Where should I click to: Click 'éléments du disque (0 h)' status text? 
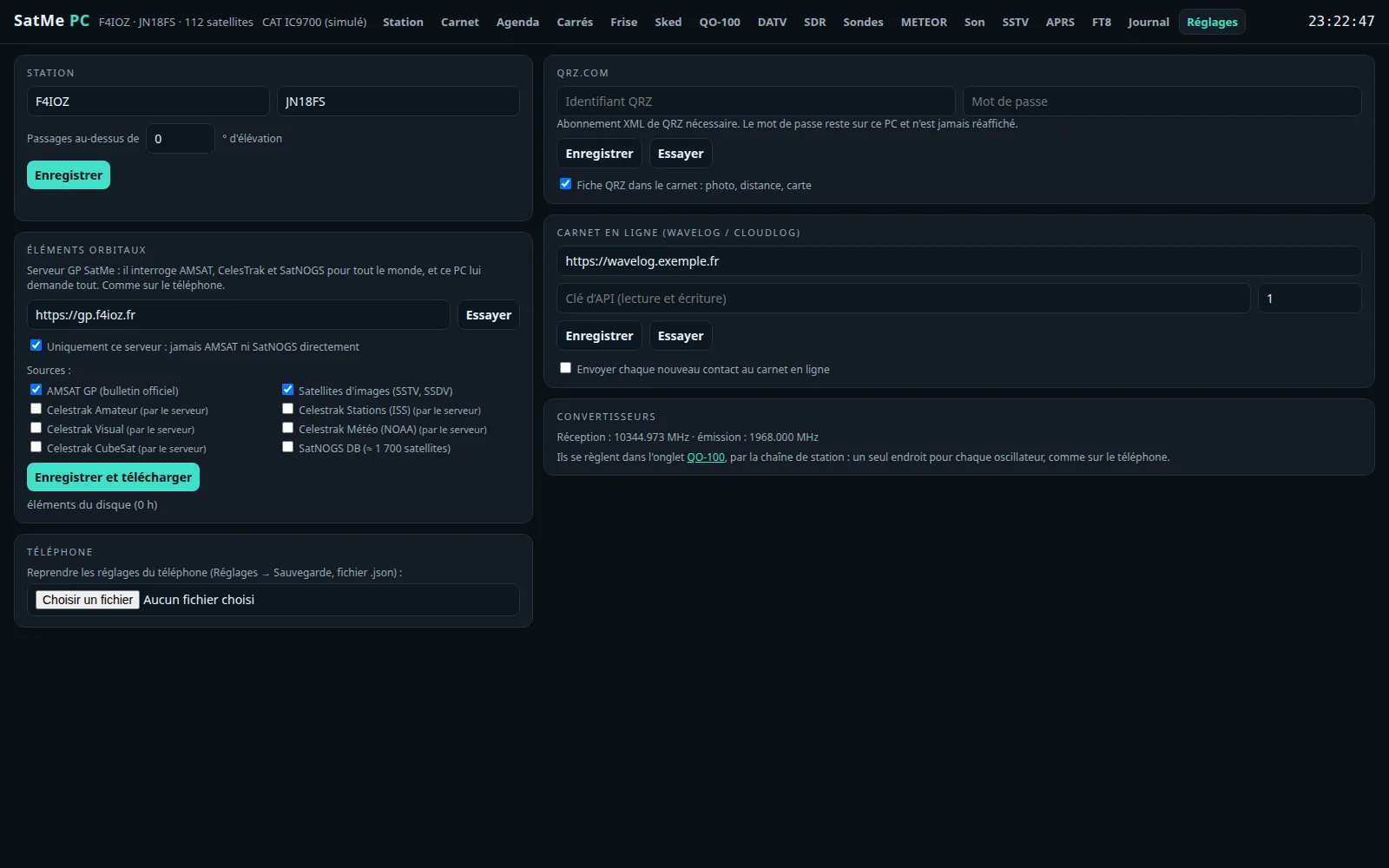coord(92,505)
